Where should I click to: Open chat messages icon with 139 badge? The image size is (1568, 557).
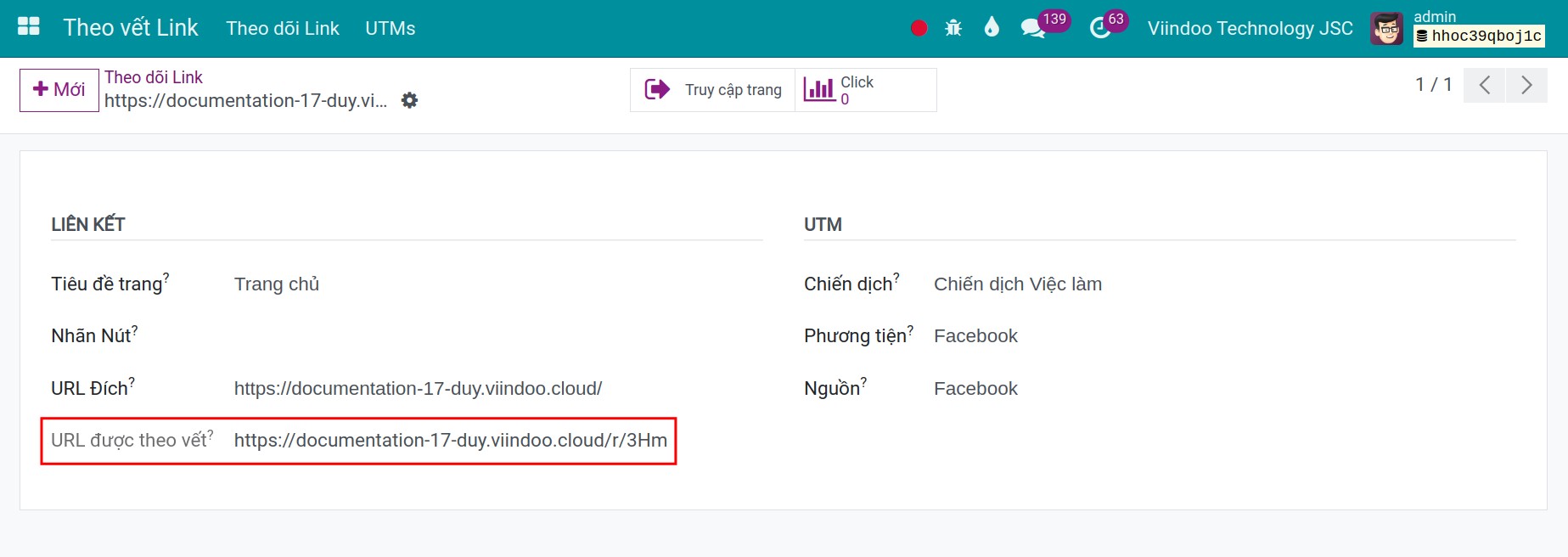(x=1032, y=28)
